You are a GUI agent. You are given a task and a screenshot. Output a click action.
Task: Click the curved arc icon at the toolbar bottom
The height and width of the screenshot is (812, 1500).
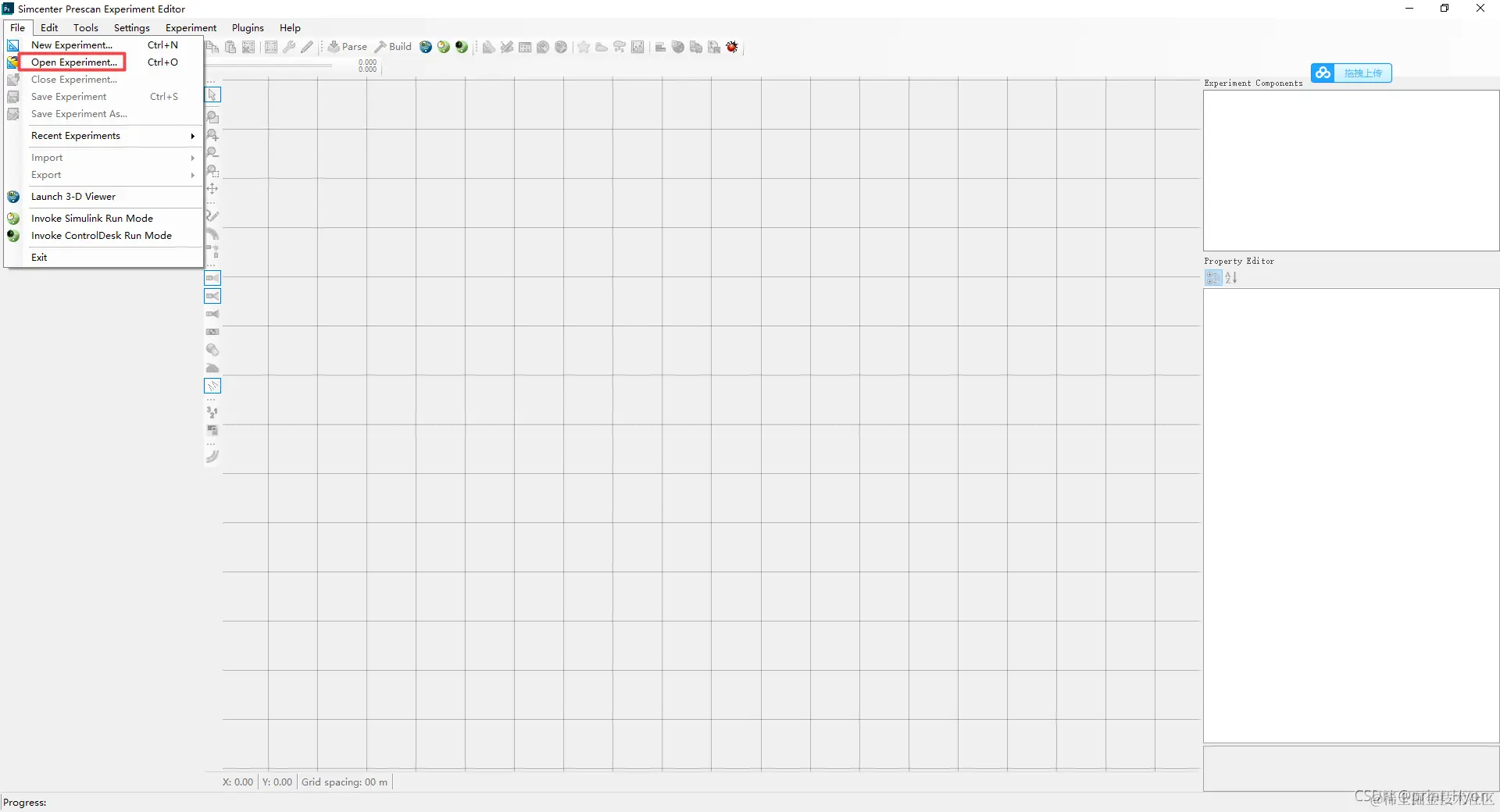click(x=212, y=457)
